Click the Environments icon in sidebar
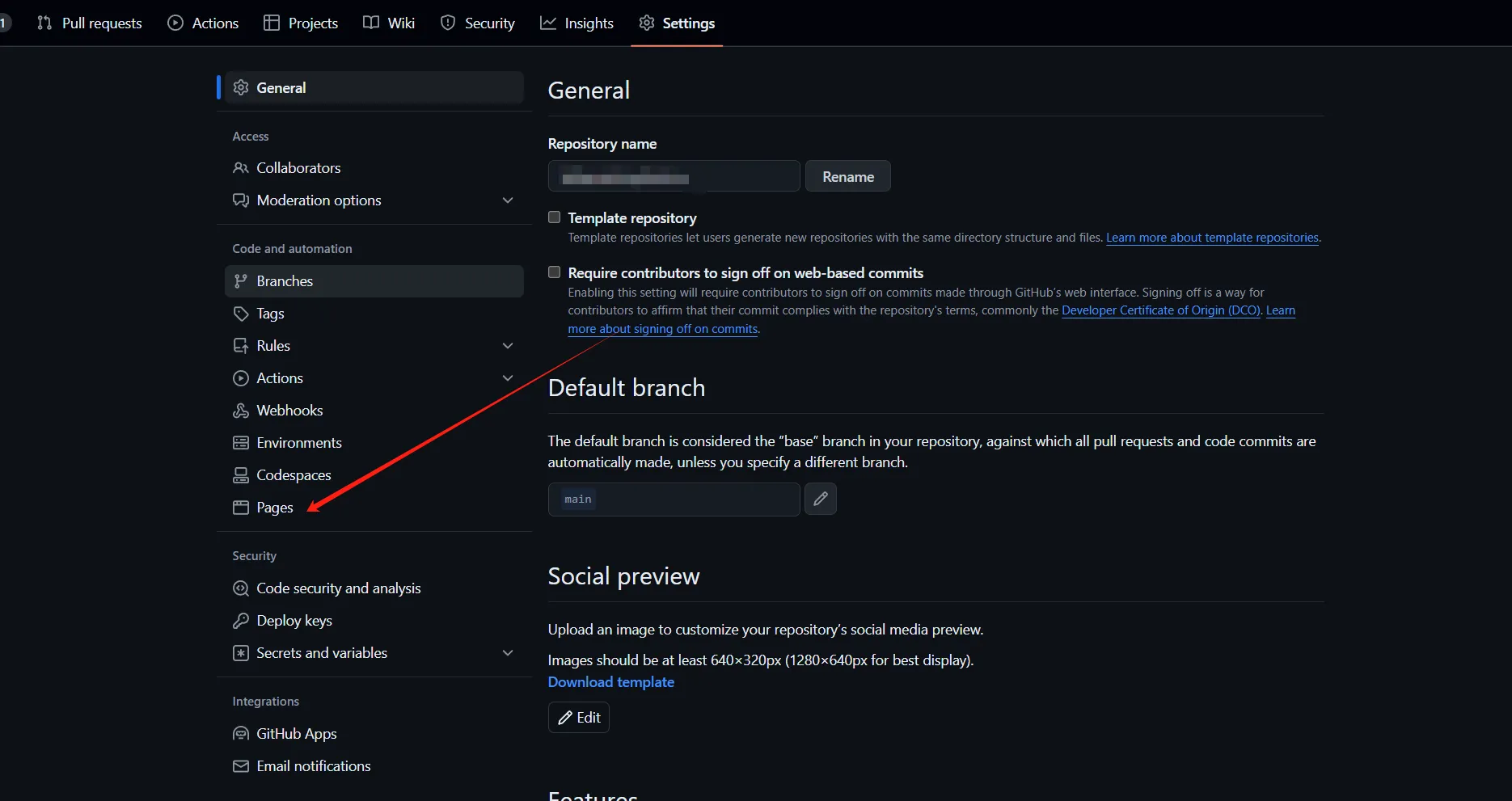Image resolution: width=1512 pixels, height=801 pixels. [x=241, y=443]
